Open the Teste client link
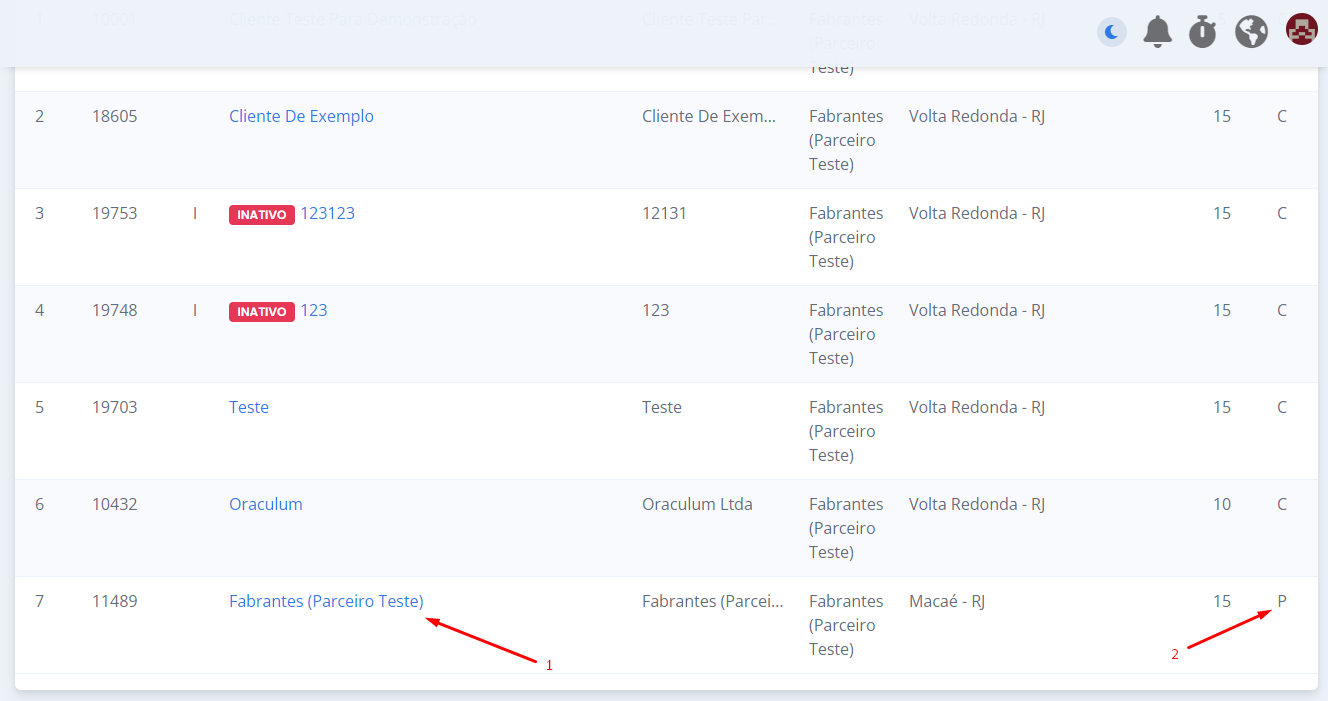The height and width of the screenshot is (701, 1328). tap(249, 407)
